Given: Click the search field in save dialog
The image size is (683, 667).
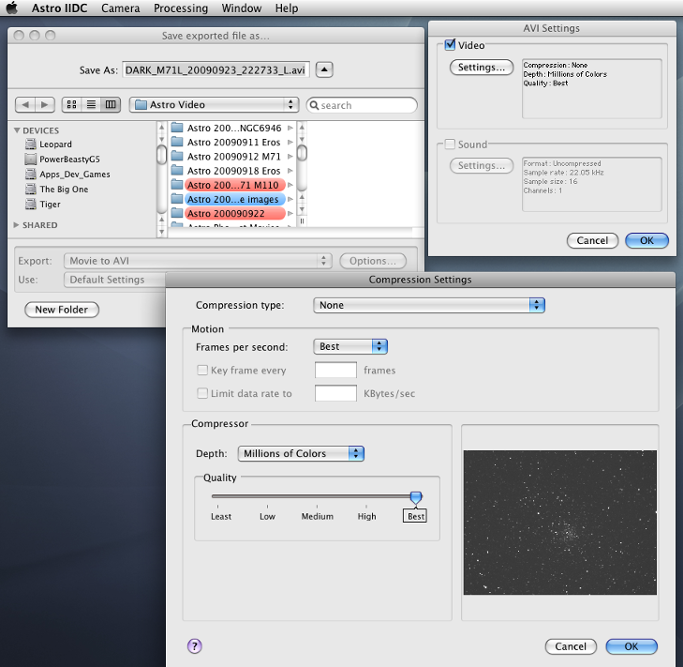Looking at the screenshot, I should point(362,105).
